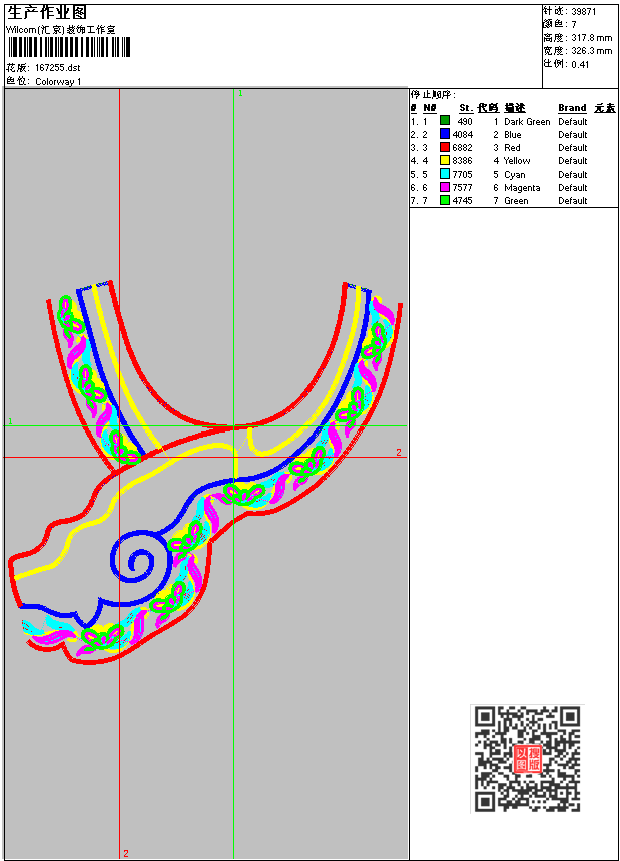
Task: Click the 'Wilcom' studio name text
Action: click(x=60, y=30)
